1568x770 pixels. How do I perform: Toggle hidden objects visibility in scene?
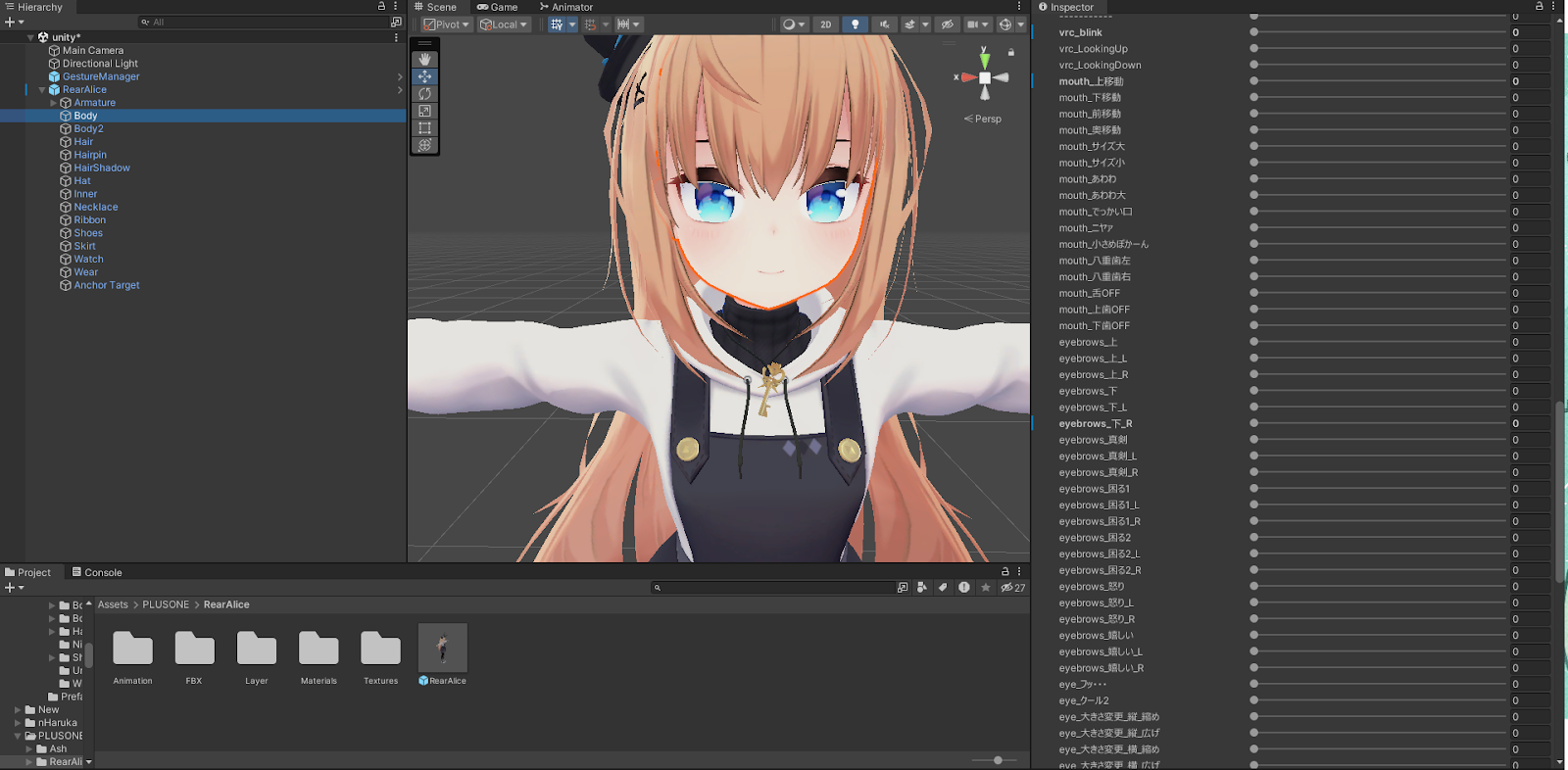[x=947, y=24]
